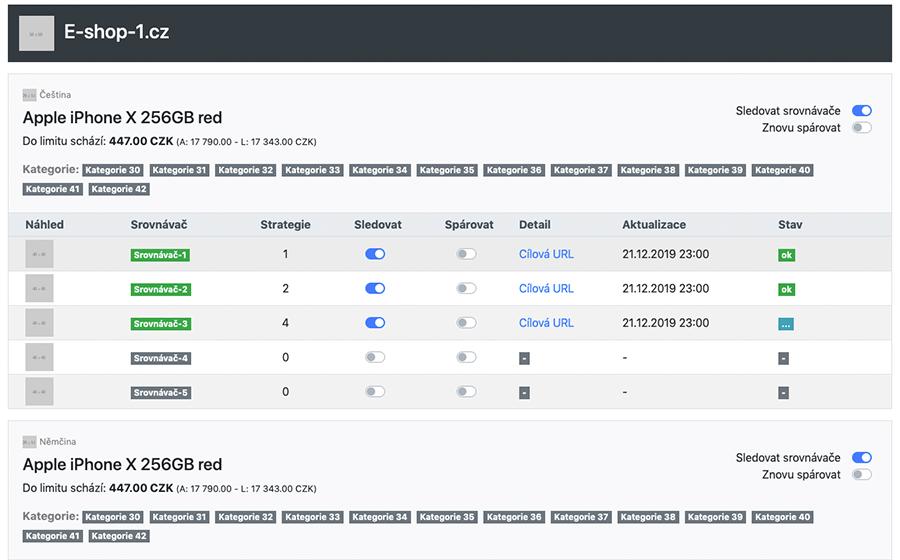Screen dimensions: 900x560
Task: Open Cílová URL link for Srovnávač-1
Action: tap(546, 254)
